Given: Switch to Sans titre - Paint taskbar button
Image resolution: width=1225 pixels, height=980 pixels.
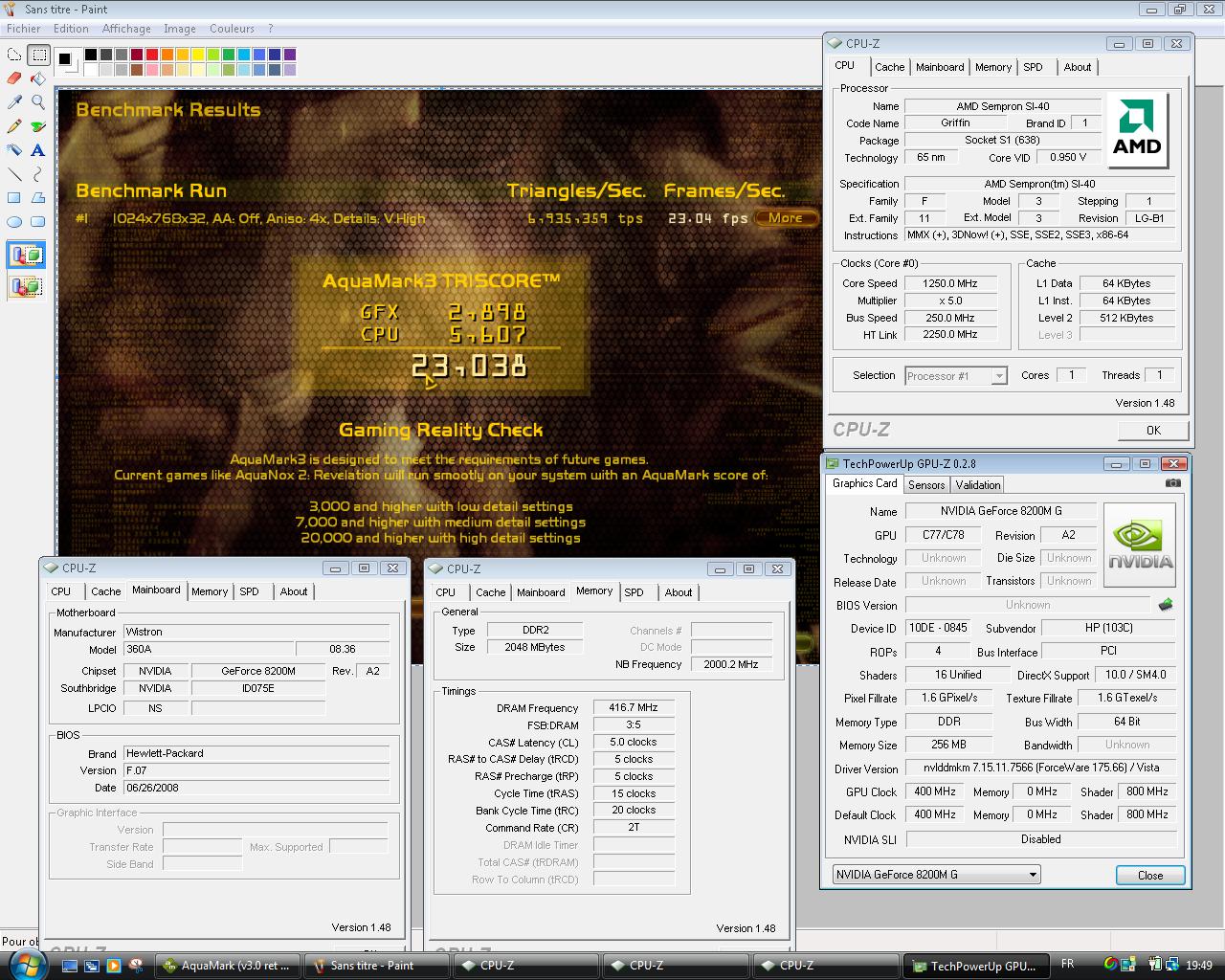Looking at the screenshot, I should pyautogui.click(x=376, y=966).
